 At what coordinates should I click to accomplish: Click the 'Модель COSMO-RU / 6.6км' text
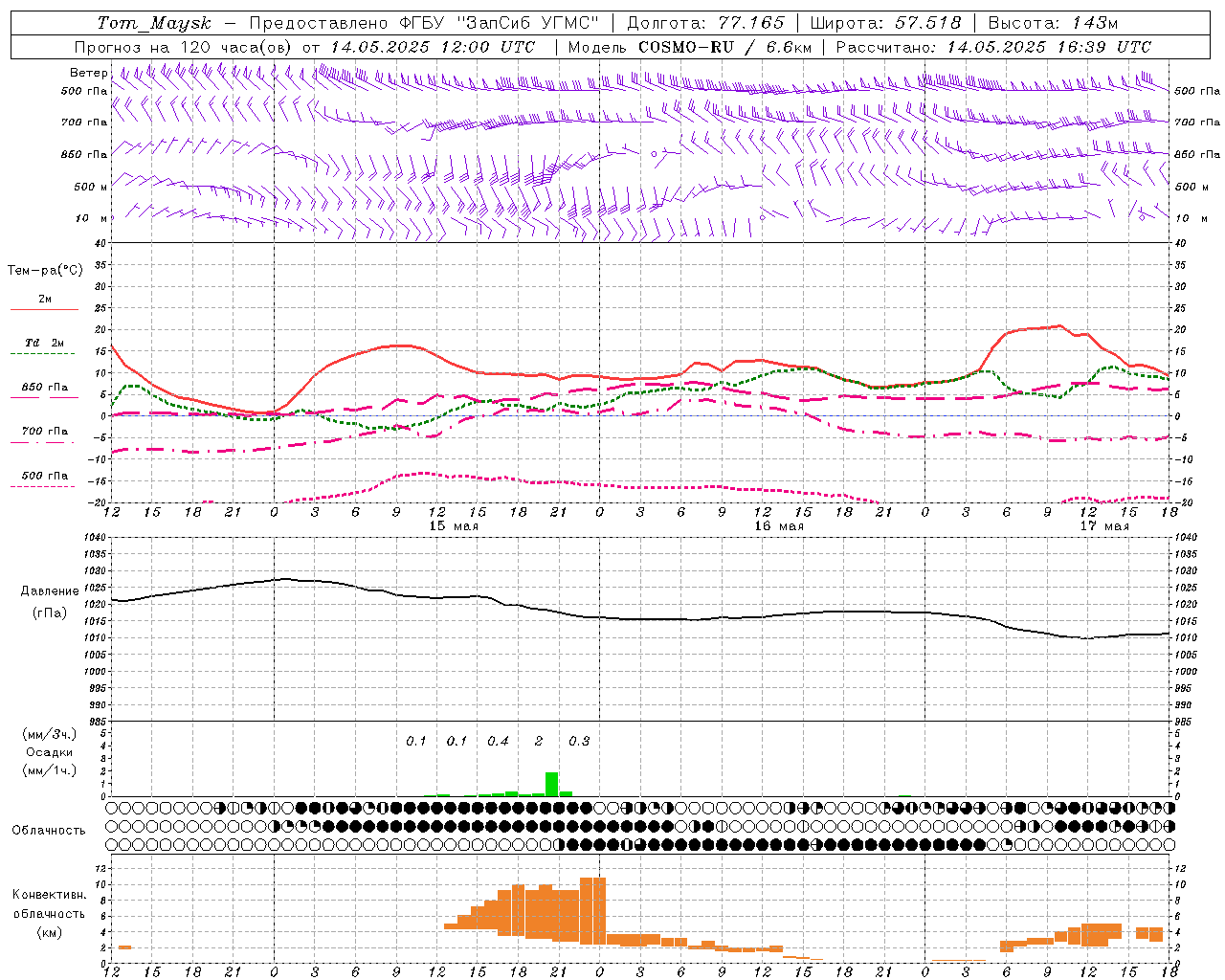tap(690, 47)
